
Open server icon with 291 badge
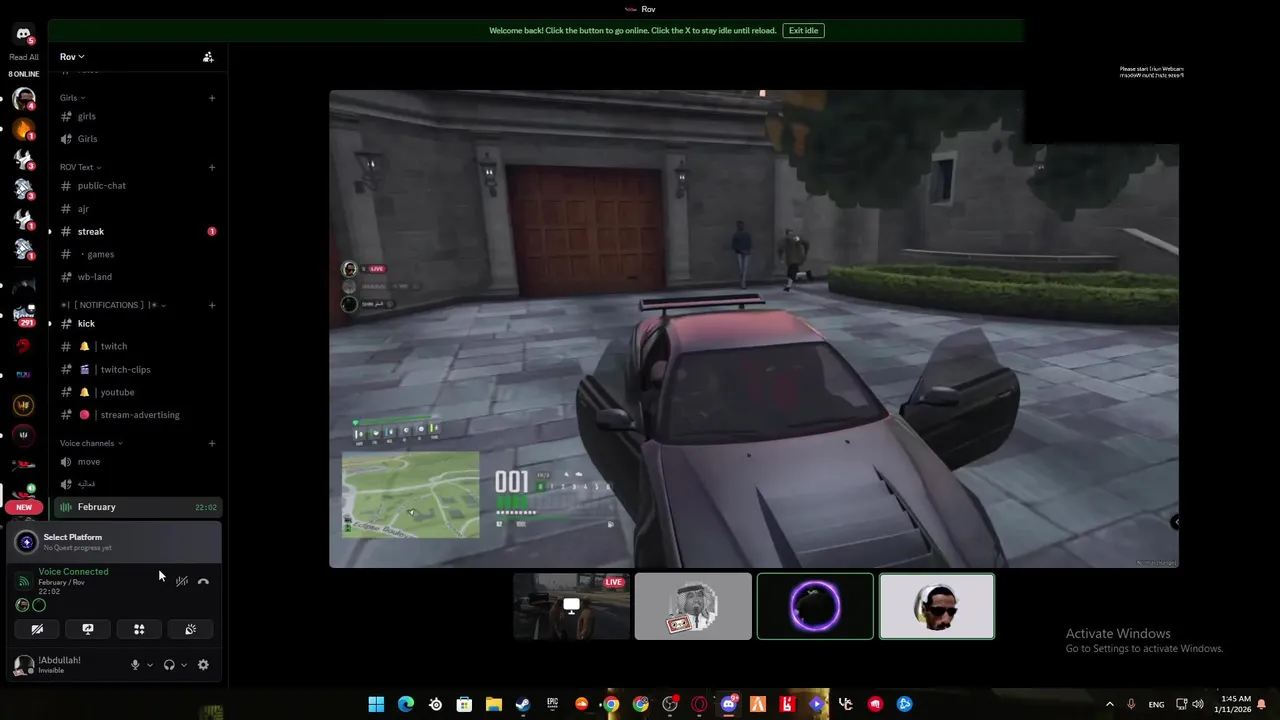click(24, 313)
